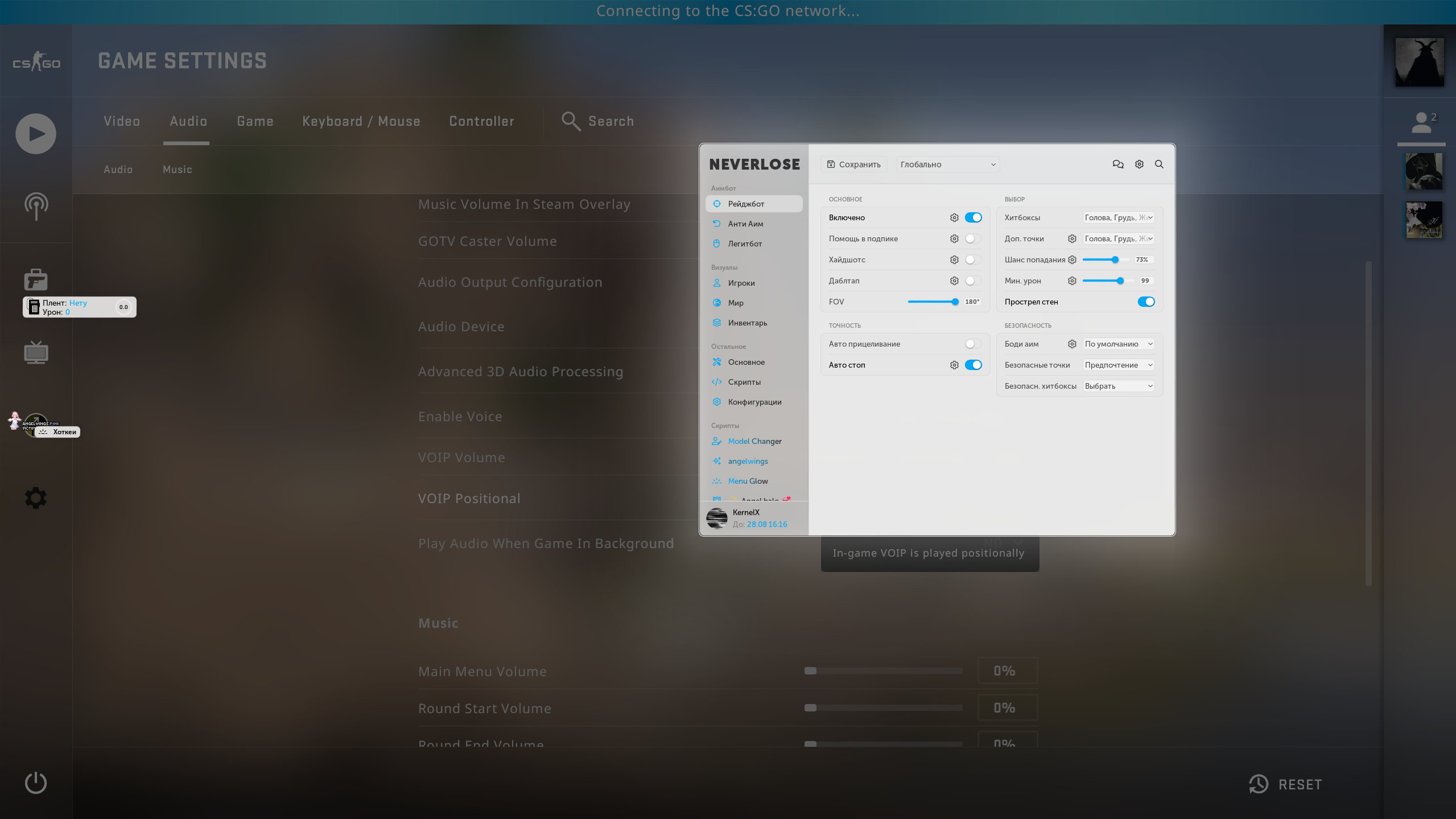Click the Шанс попадания slider

point(1105,260)
